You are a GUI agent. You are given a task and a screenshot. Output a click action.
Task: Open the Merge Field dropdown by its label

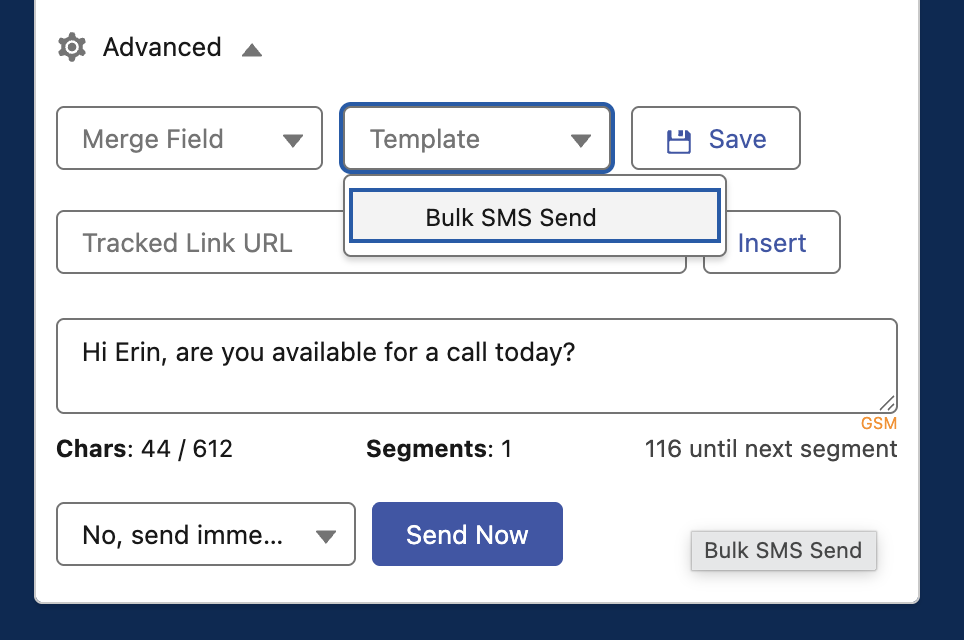tap(153, 139)
